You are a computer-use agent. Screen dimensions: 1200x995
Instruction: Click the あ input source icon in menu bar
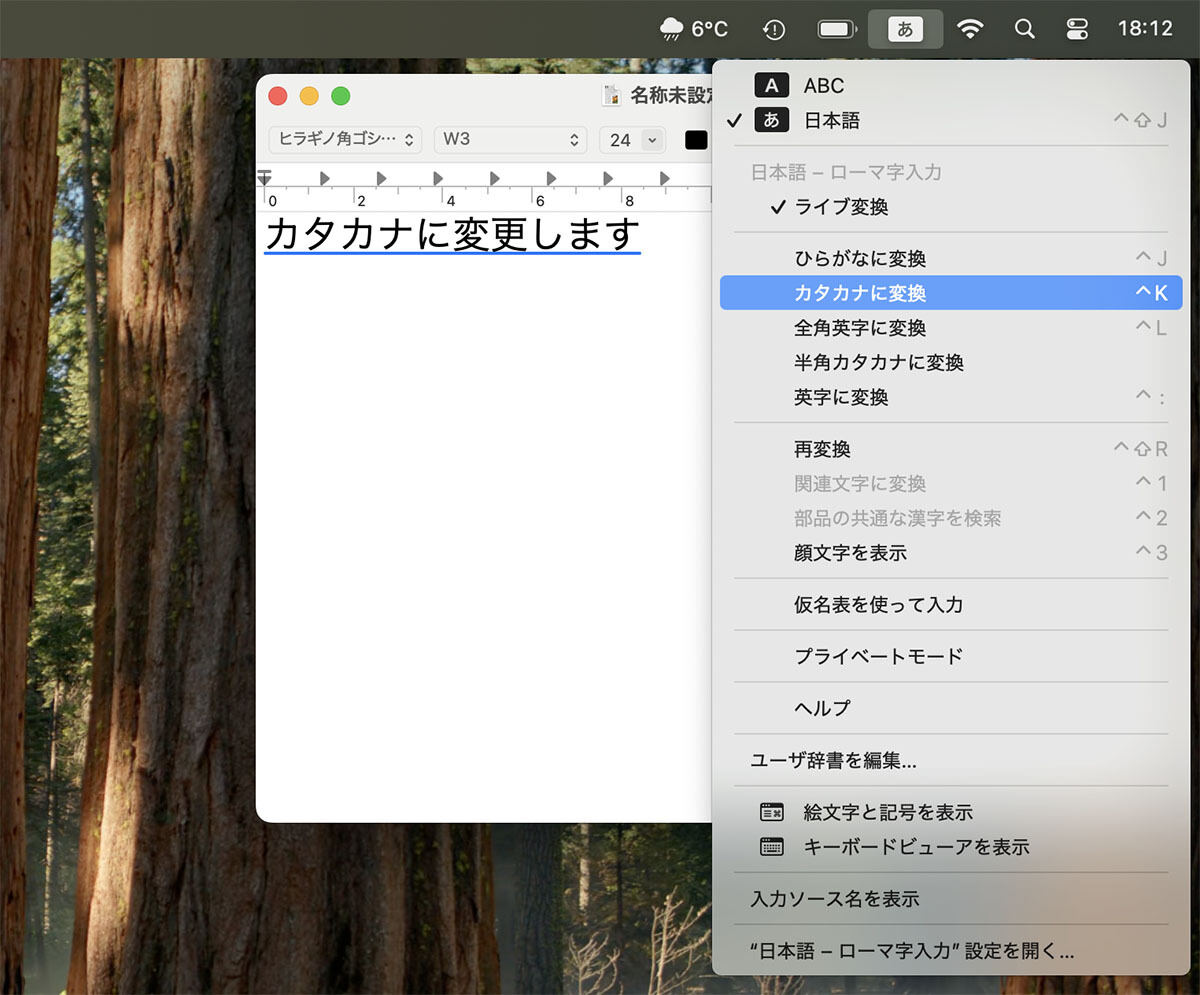(905, 29)
